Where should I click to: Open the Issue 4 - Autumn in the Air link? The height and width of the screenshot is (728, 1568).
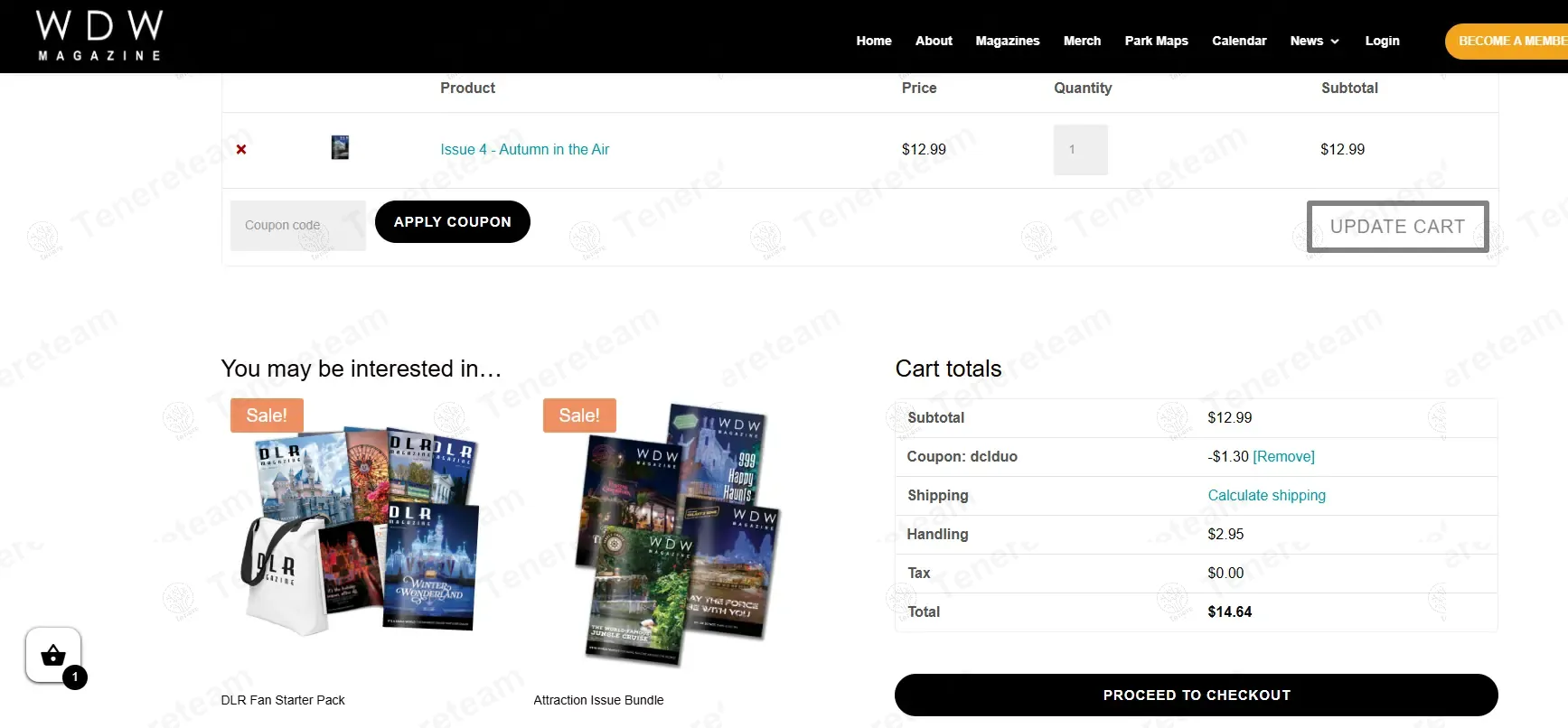(x=524, y=150)
